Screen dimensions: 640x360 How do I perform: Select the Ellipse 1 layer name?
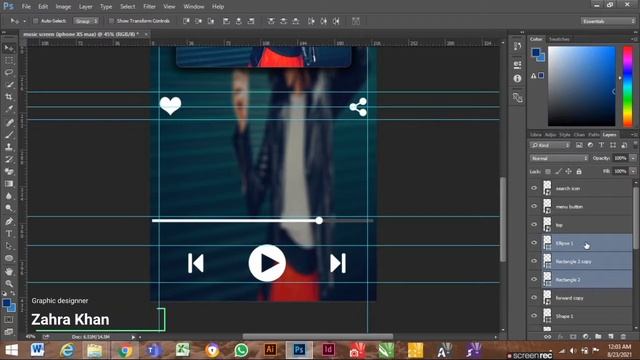[564, 243]
